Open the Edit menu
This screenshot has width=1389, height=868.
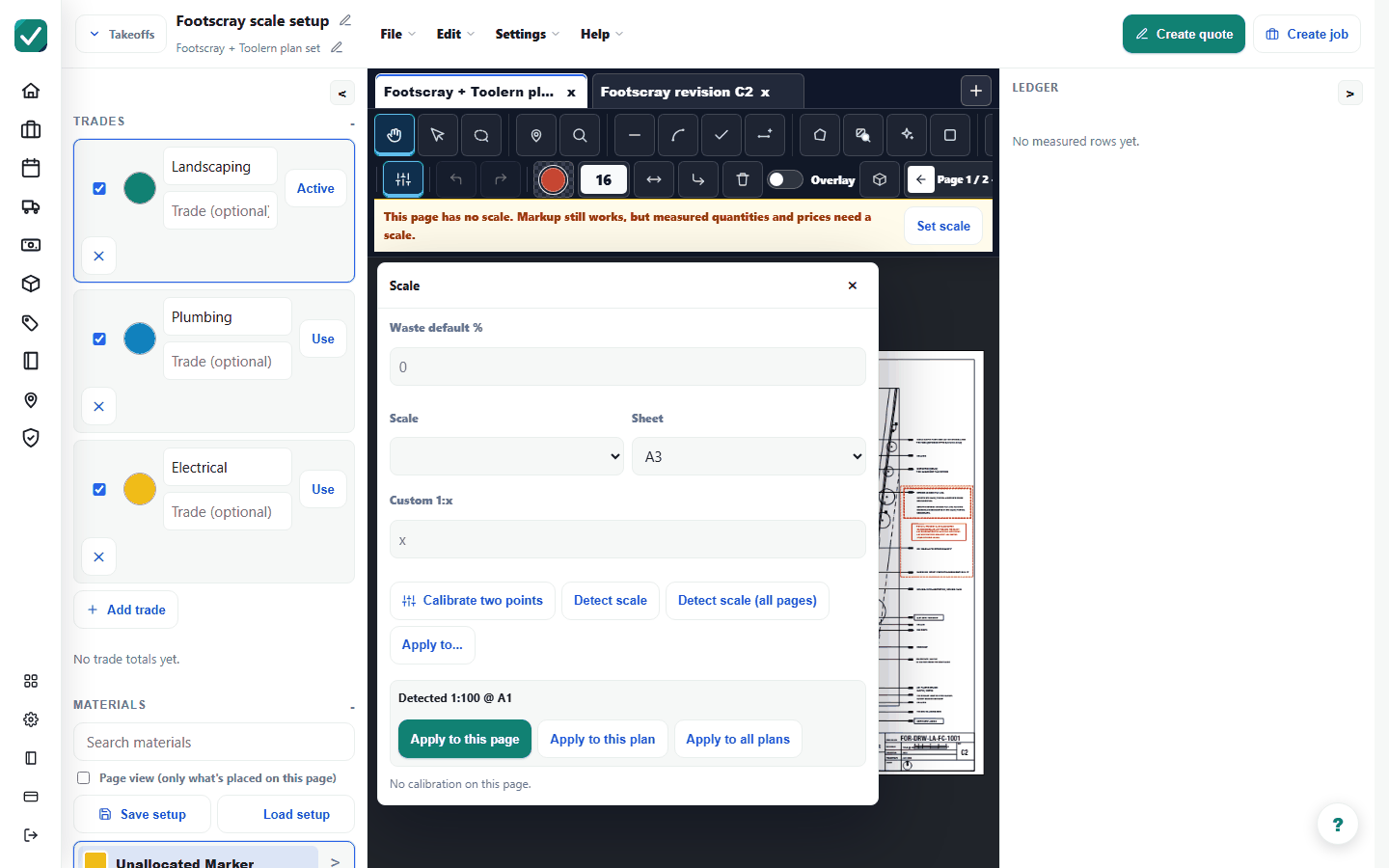(x=455, y=34)
